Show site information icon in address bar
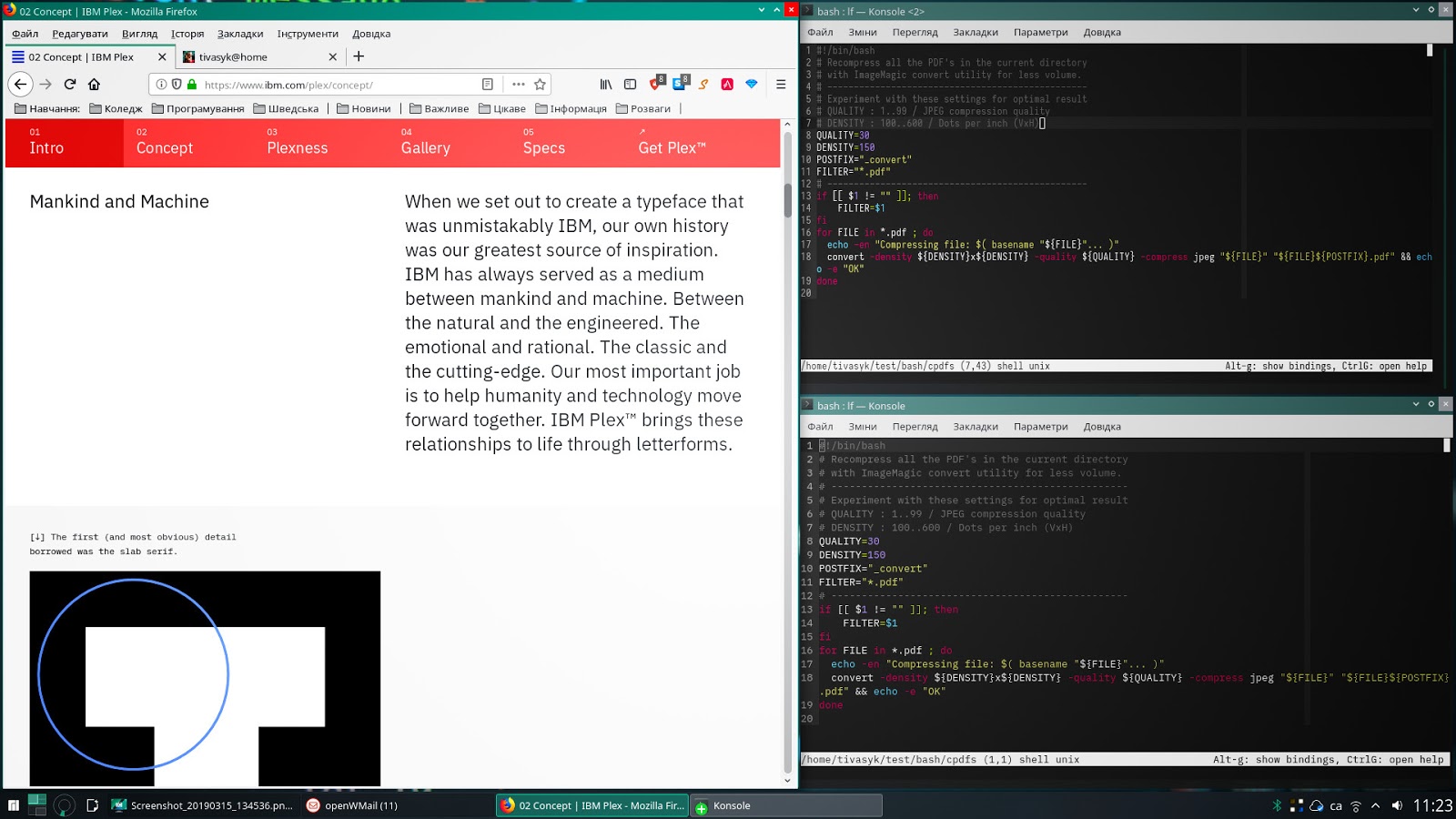 [161, 85]
